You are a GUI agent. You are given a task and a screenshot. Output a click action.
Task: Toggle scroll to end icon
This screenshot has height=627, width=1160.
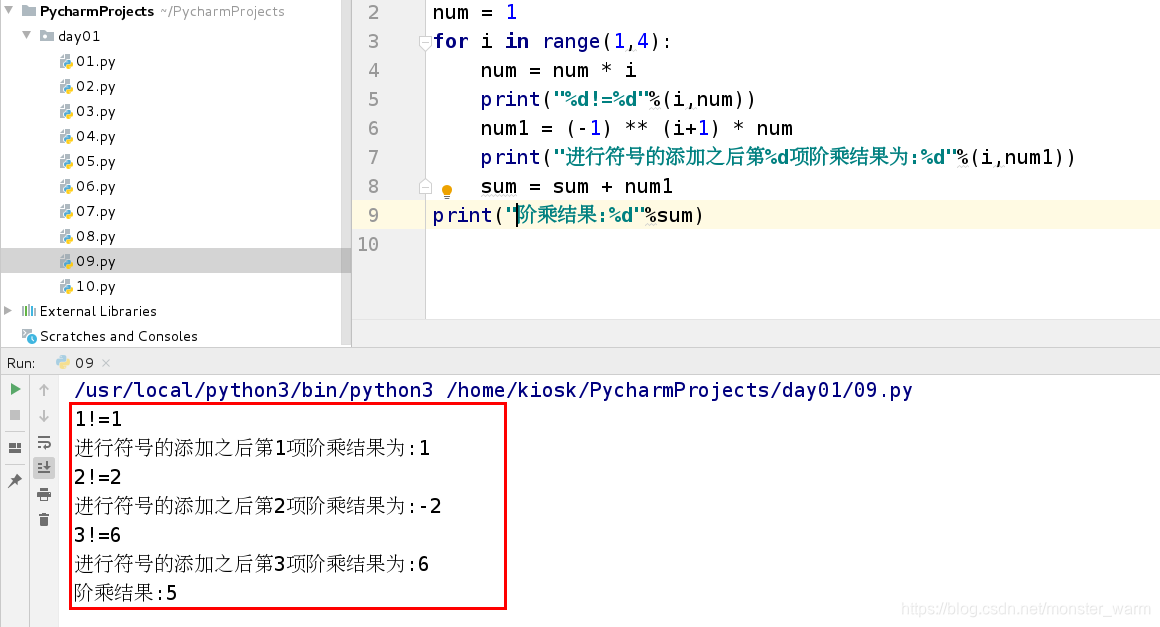pyautogui.click(x=44, y=467)
